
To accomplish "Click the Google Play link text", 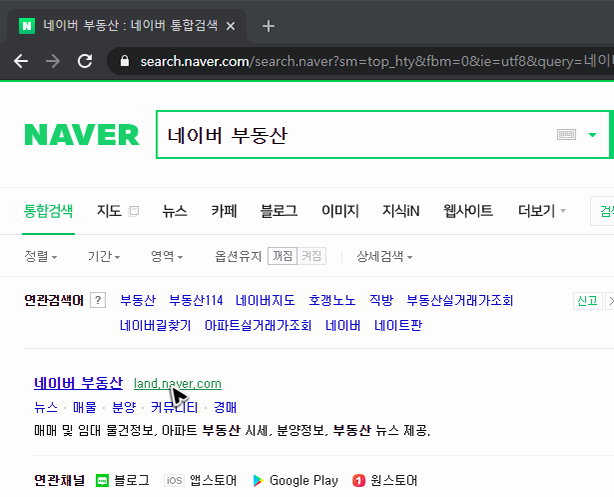I will 304,481.
